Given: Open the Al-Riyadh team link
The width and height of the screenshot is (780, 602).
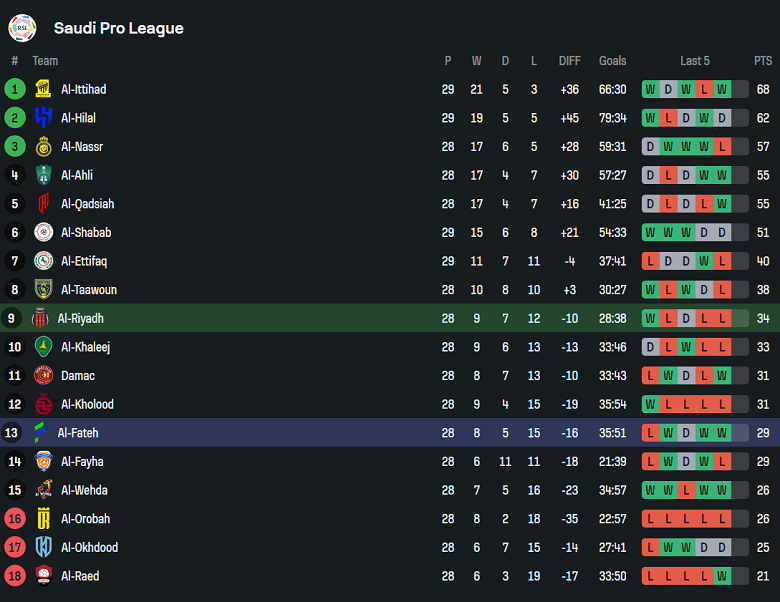Looking at the screenshot, I should (80, 319).
